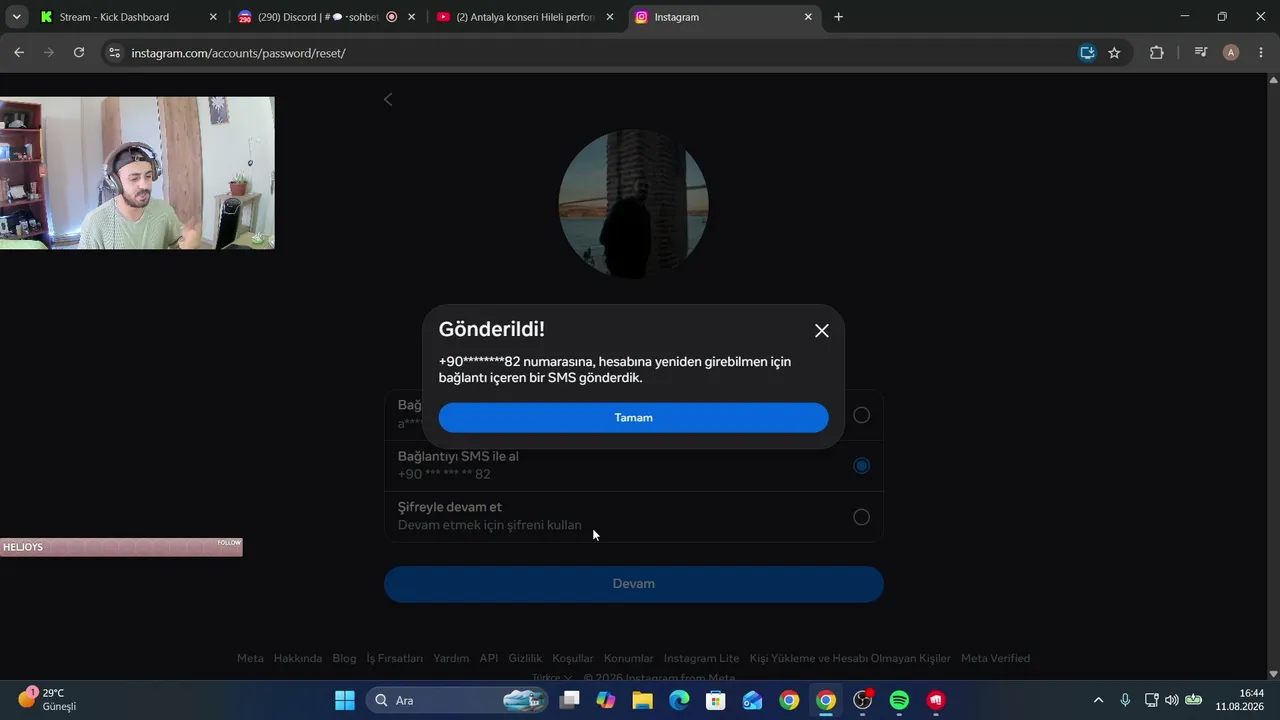Open the Hakkında footer link
1280x720 pixels.
pyautogui.click(x=298, y=658)
